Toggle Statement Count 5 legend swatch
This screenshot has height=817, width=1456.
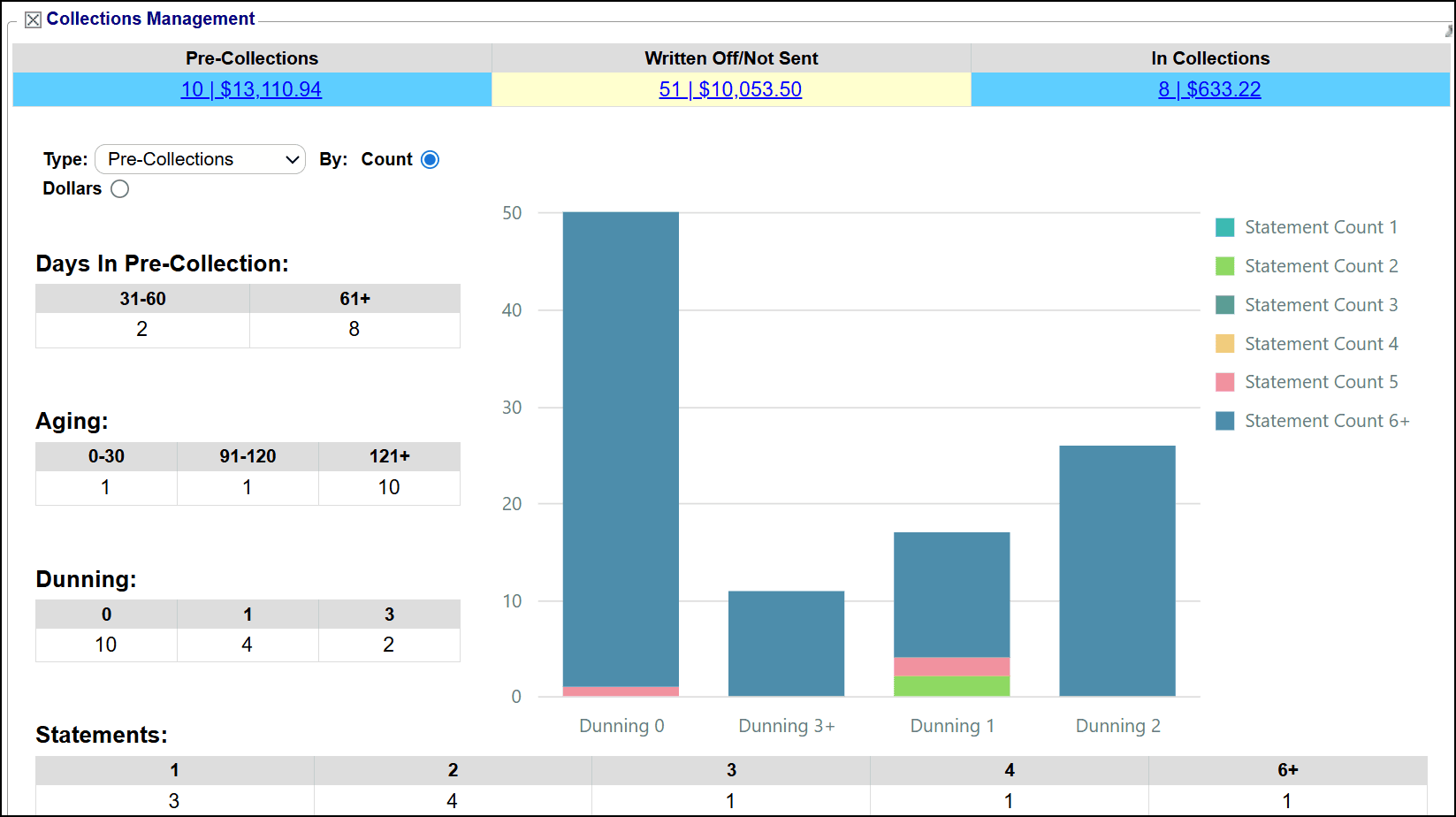(x=1224, y=382)
